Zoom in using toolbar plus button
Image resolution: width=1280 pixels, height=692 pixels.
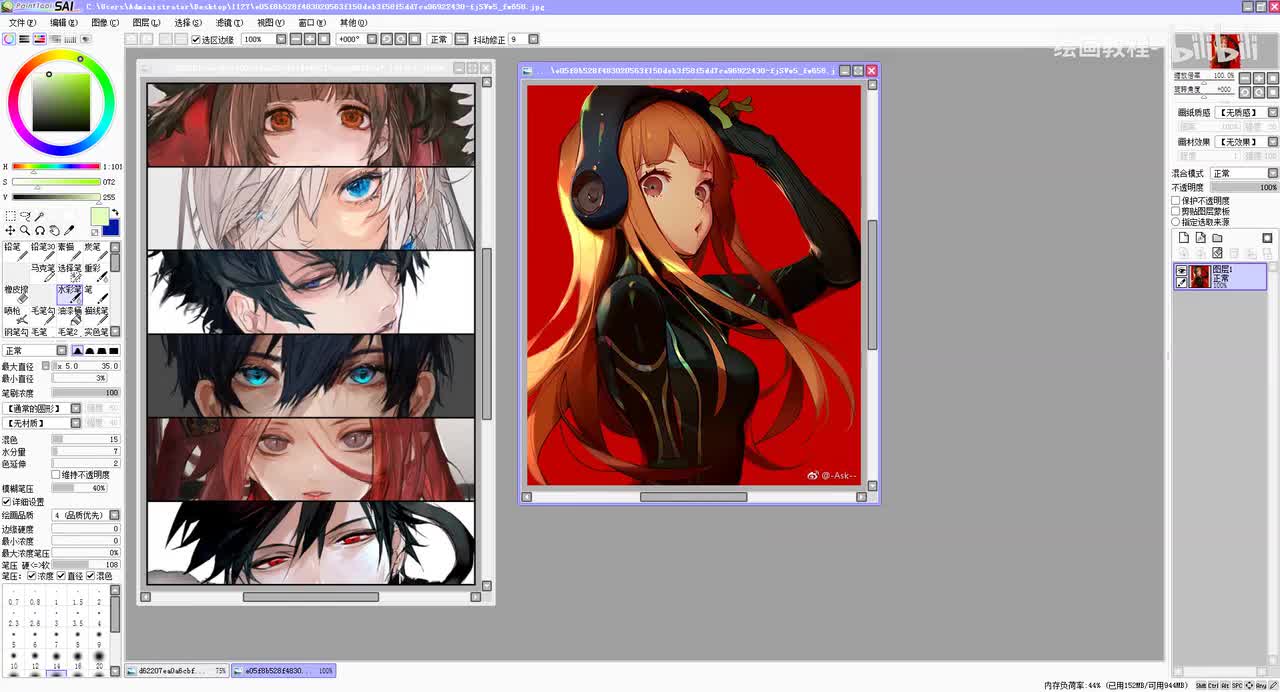[x=310, y=39]
